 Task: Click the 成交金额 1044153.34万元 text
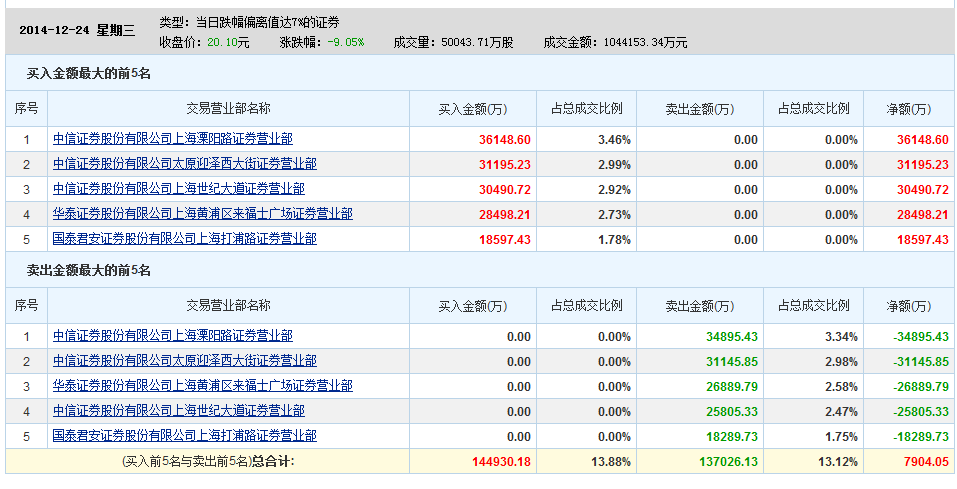[x=615, y=42]
